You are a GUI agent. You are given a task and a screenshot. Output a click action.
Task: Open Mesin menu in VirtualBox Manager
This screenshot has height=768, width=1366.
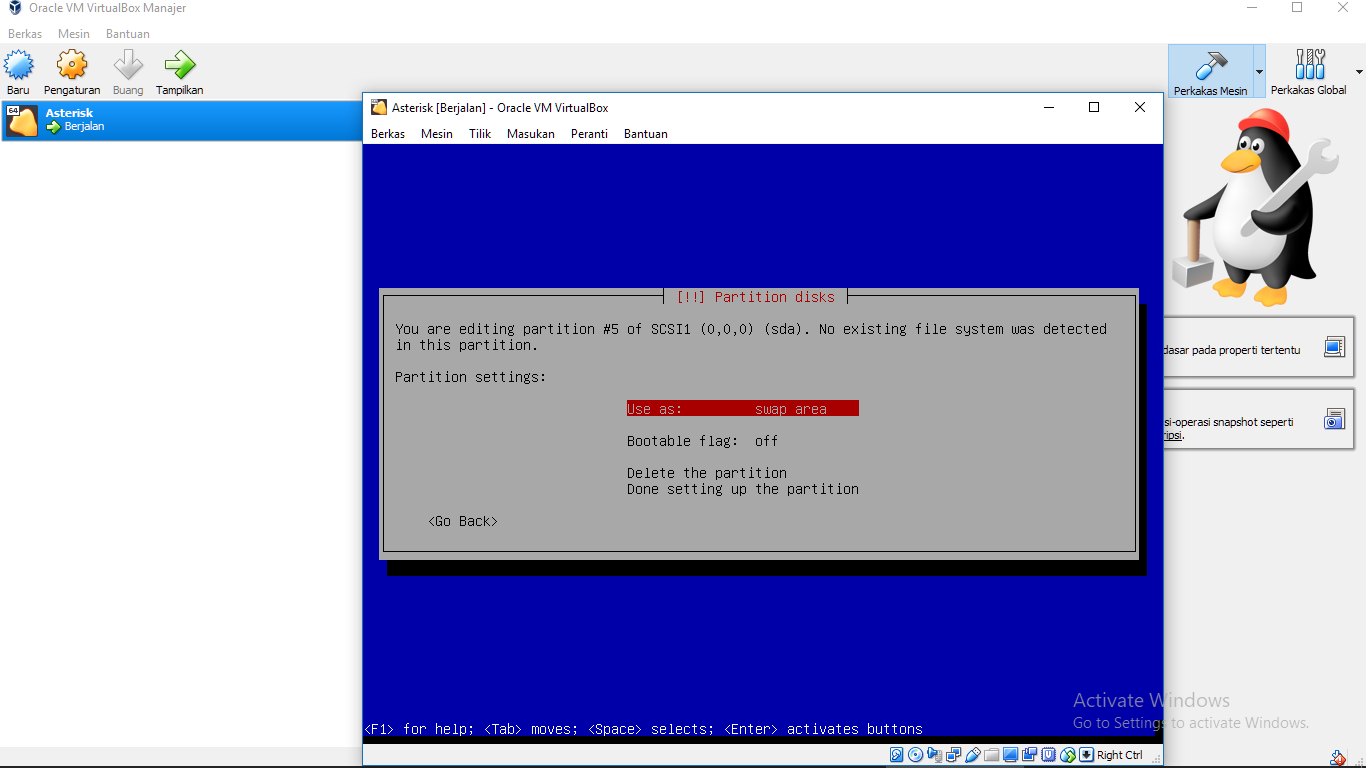tap(74, 34)
